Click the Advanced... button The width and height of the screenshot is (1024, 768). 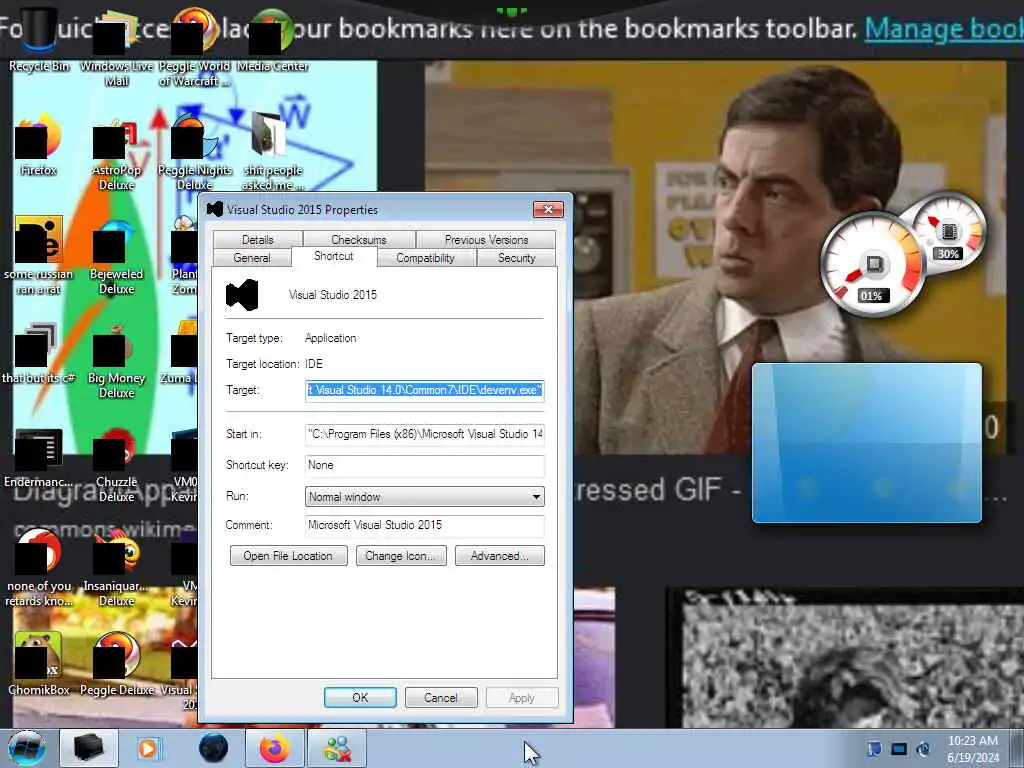point(500,556)
